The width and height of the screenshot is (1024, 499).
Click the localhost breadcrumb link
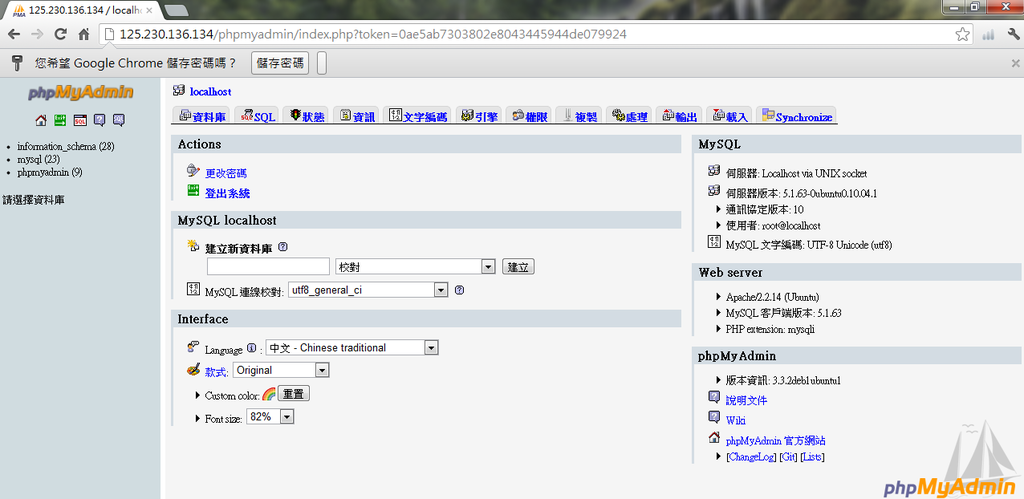[210, 92]
